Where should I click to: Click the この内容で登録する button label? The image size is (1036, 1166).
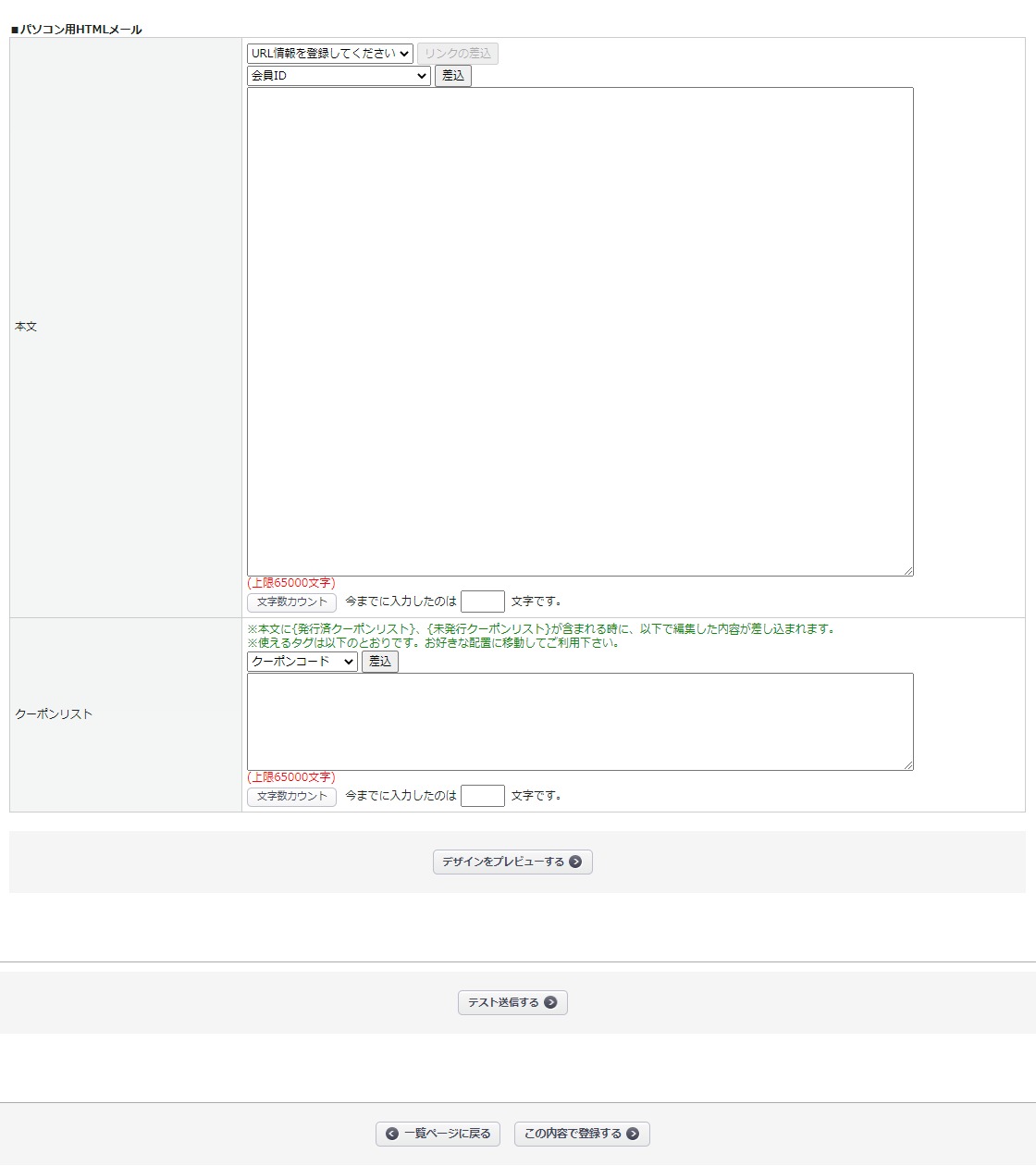click(573, 1134)
